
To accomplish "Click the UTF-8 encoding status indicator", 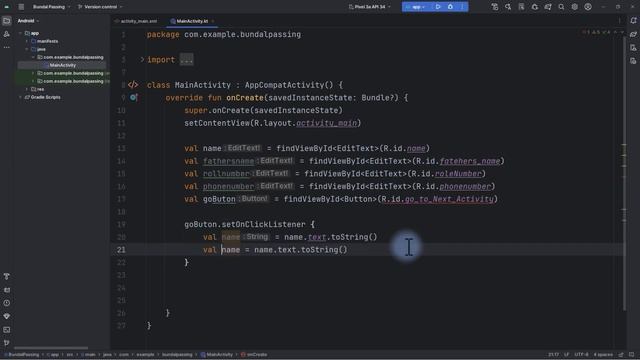I will pos(581,355).
